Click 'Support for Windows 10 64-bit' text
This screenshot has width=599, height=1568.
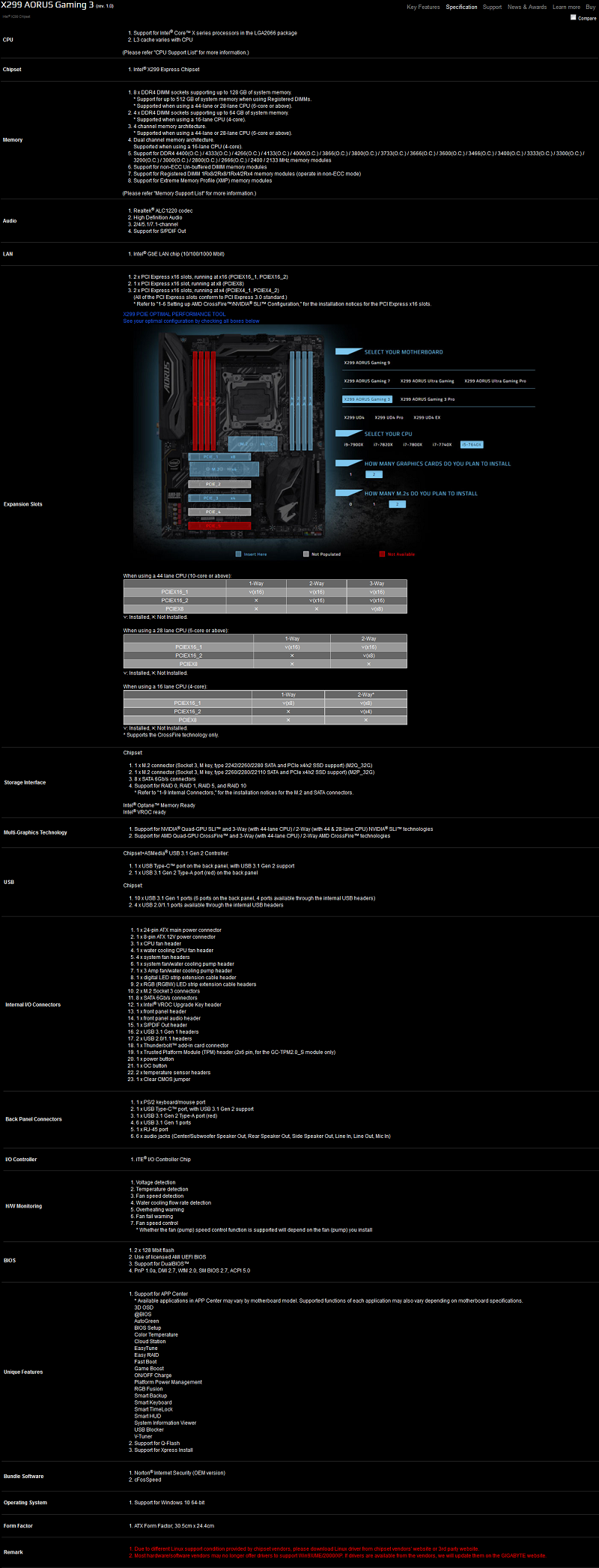click(169, 1503)
